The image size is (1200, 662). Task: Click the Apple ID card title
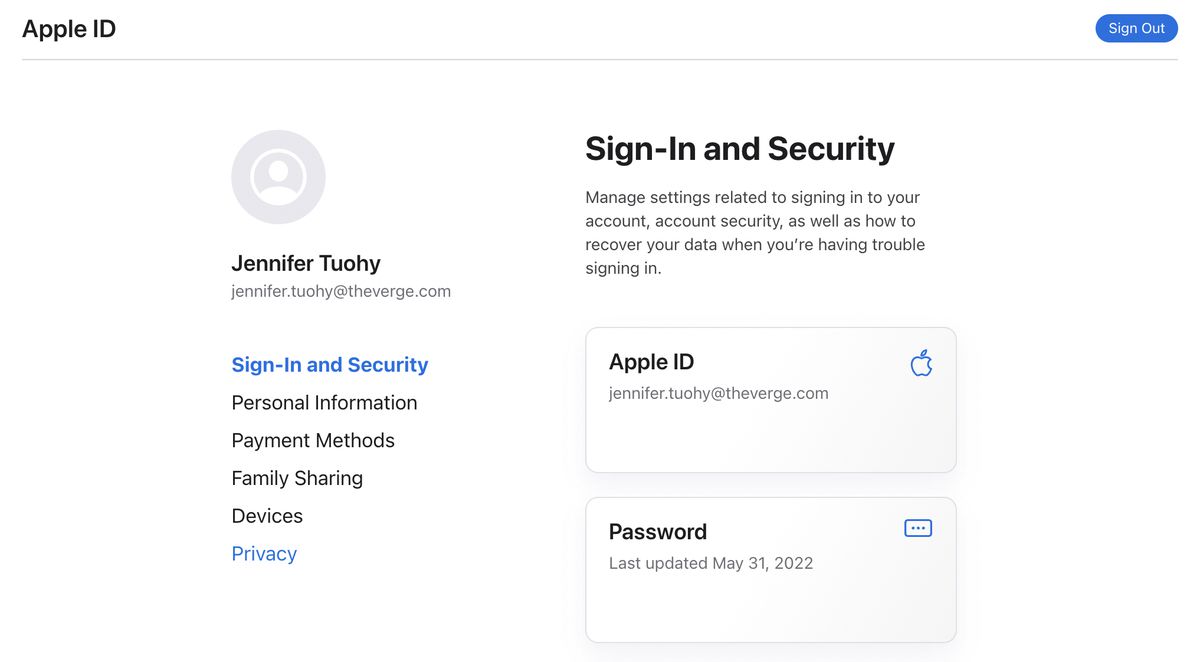pyautogui.click(x=651, y=362)
